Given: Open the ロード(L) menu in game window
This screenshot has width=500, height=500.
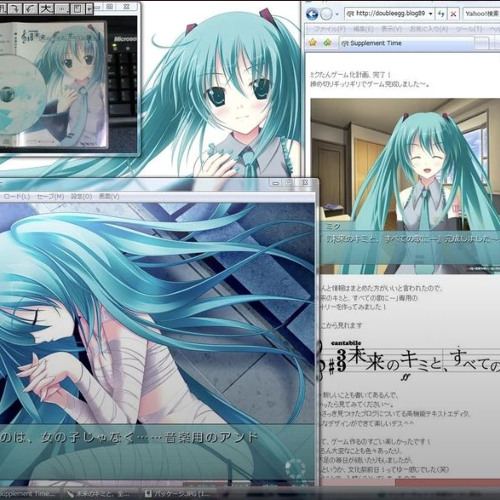Looking at the screenshot, I should click(x=17, y=196).
